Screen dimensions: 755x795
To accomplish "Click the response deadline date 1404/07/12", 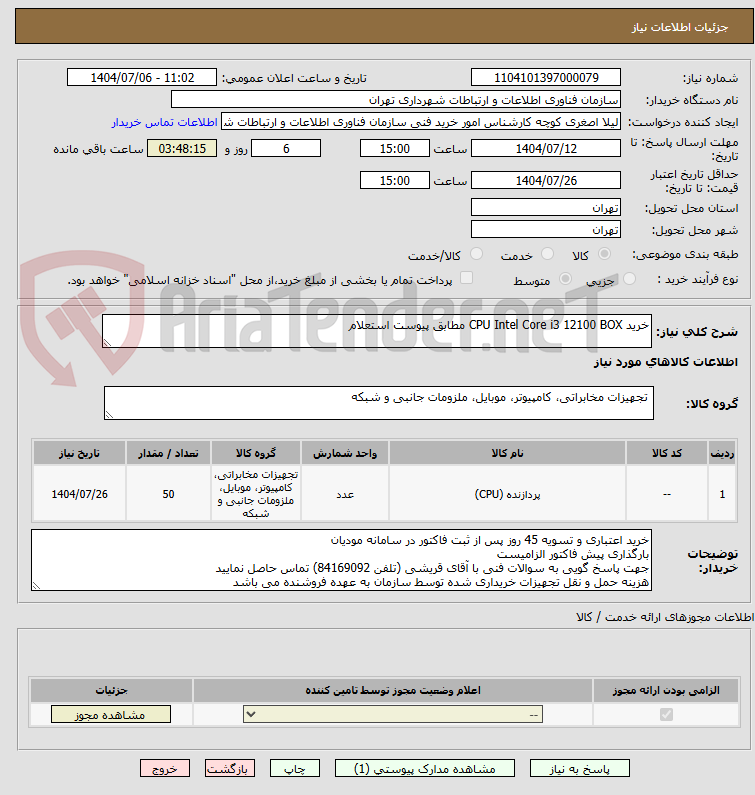I will click(x=546, y=149).
